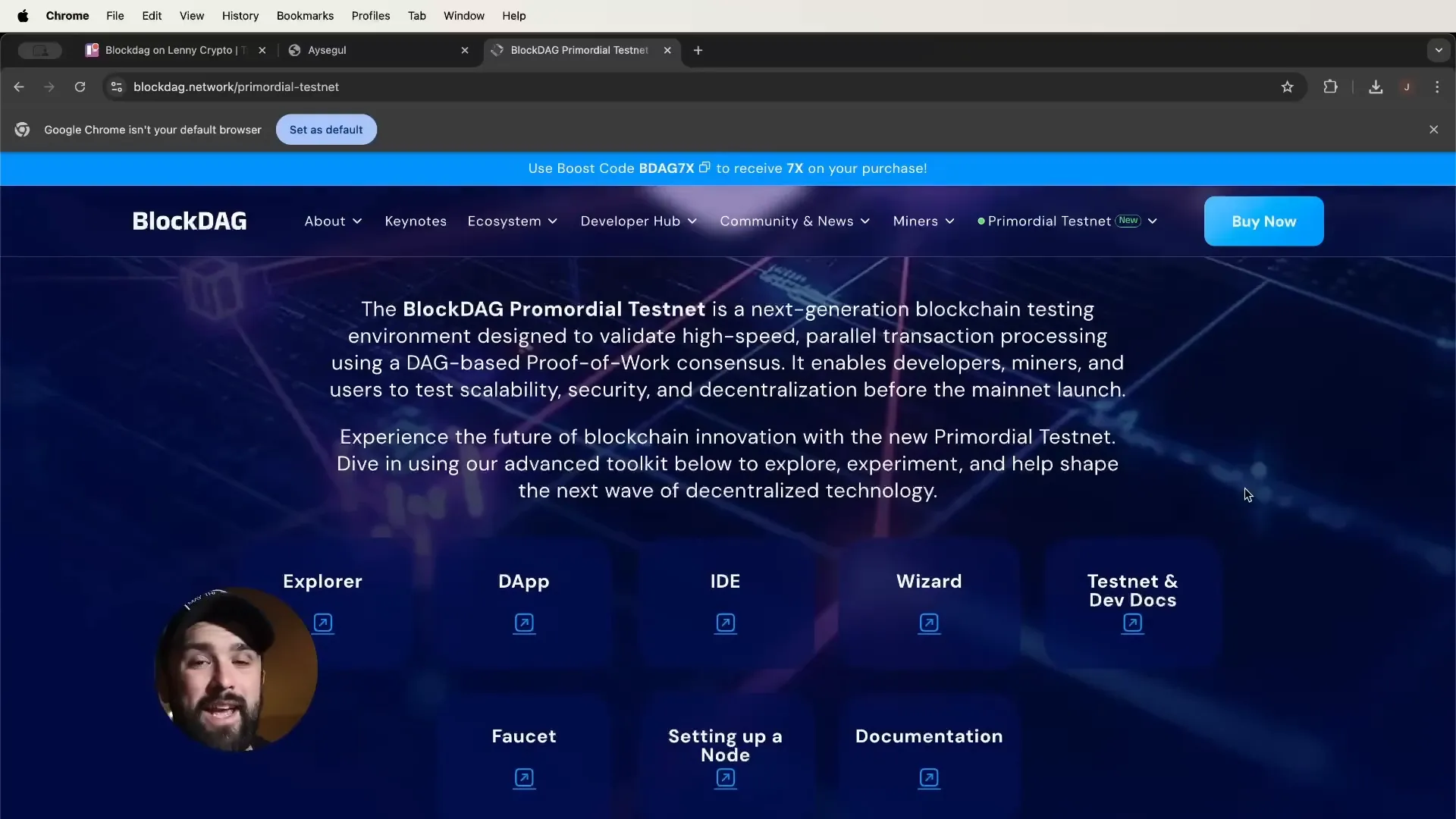Screen dimensions: 1456x819
Task: Click the BlockDAG logo
Action: pos(190,221)
